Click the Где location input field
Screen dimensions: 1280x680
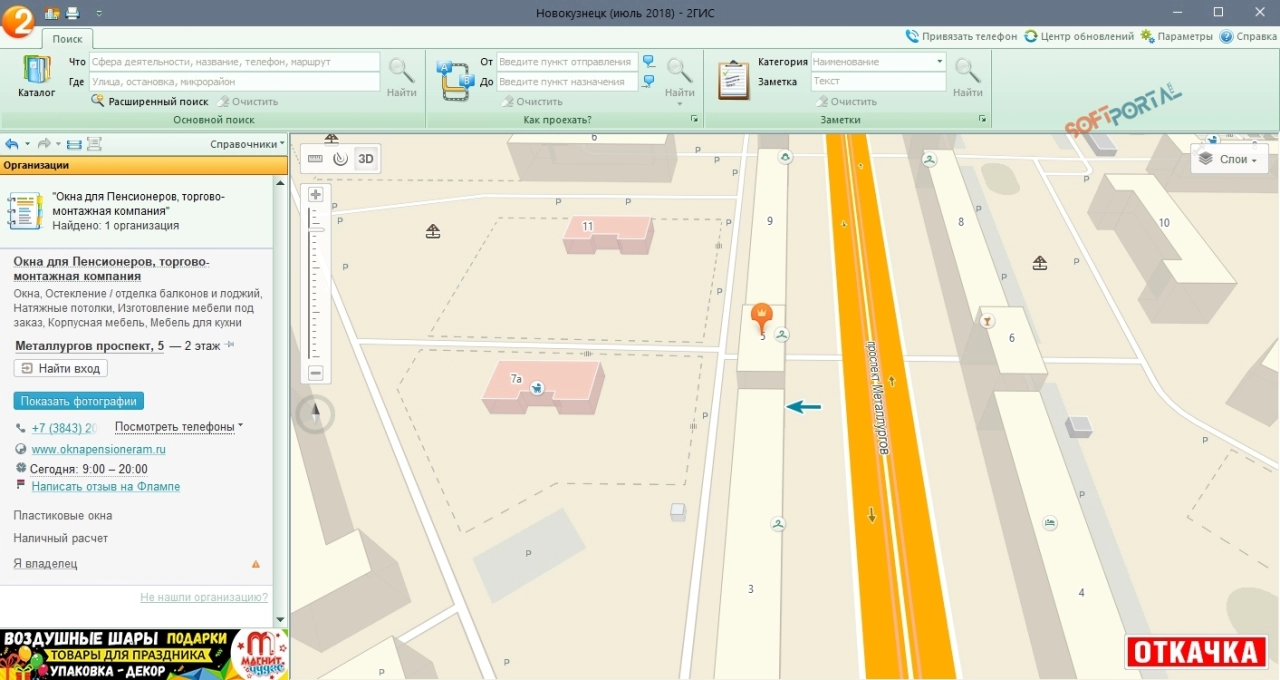(234, 81)
